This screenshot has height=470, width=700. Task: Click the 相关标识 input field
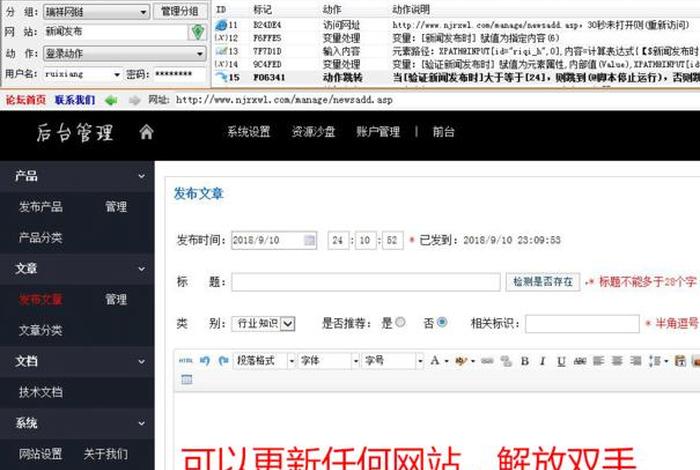coord(582,324)
